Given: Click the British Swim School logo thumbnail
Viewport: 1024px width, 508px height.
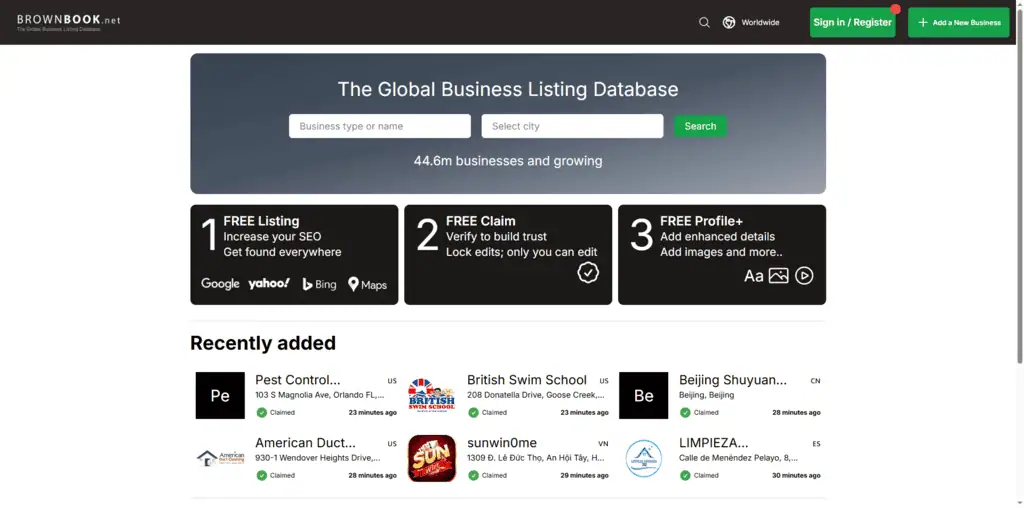Looking at the screenshot, I should pyautogui.click(x=432, y=396).
